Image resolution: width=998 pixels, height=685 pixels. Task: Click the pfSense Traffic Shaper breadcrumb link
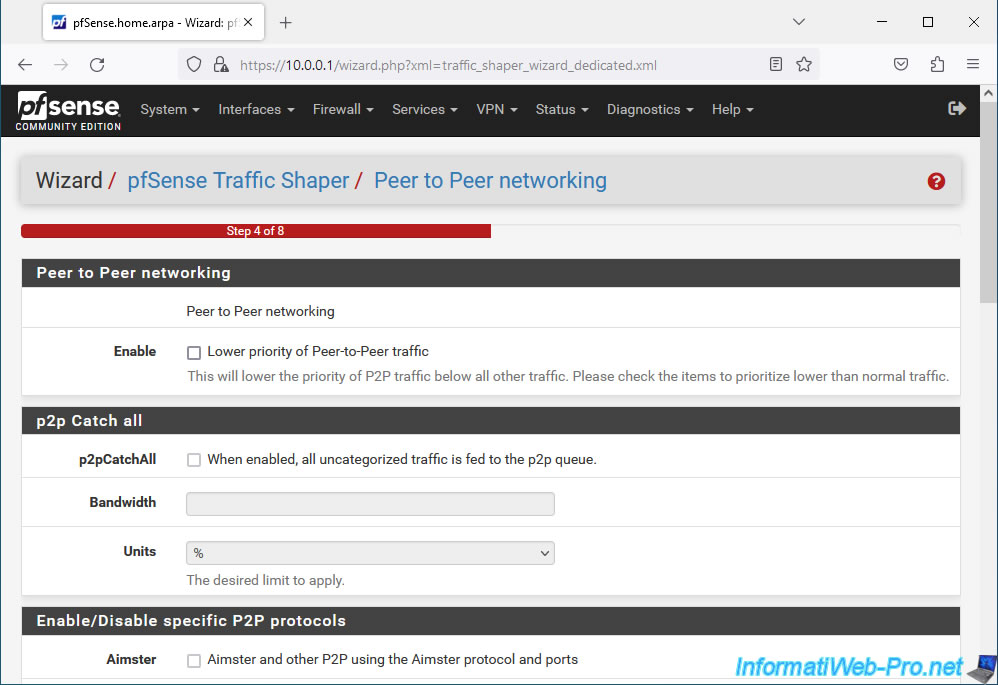[238, 181]
